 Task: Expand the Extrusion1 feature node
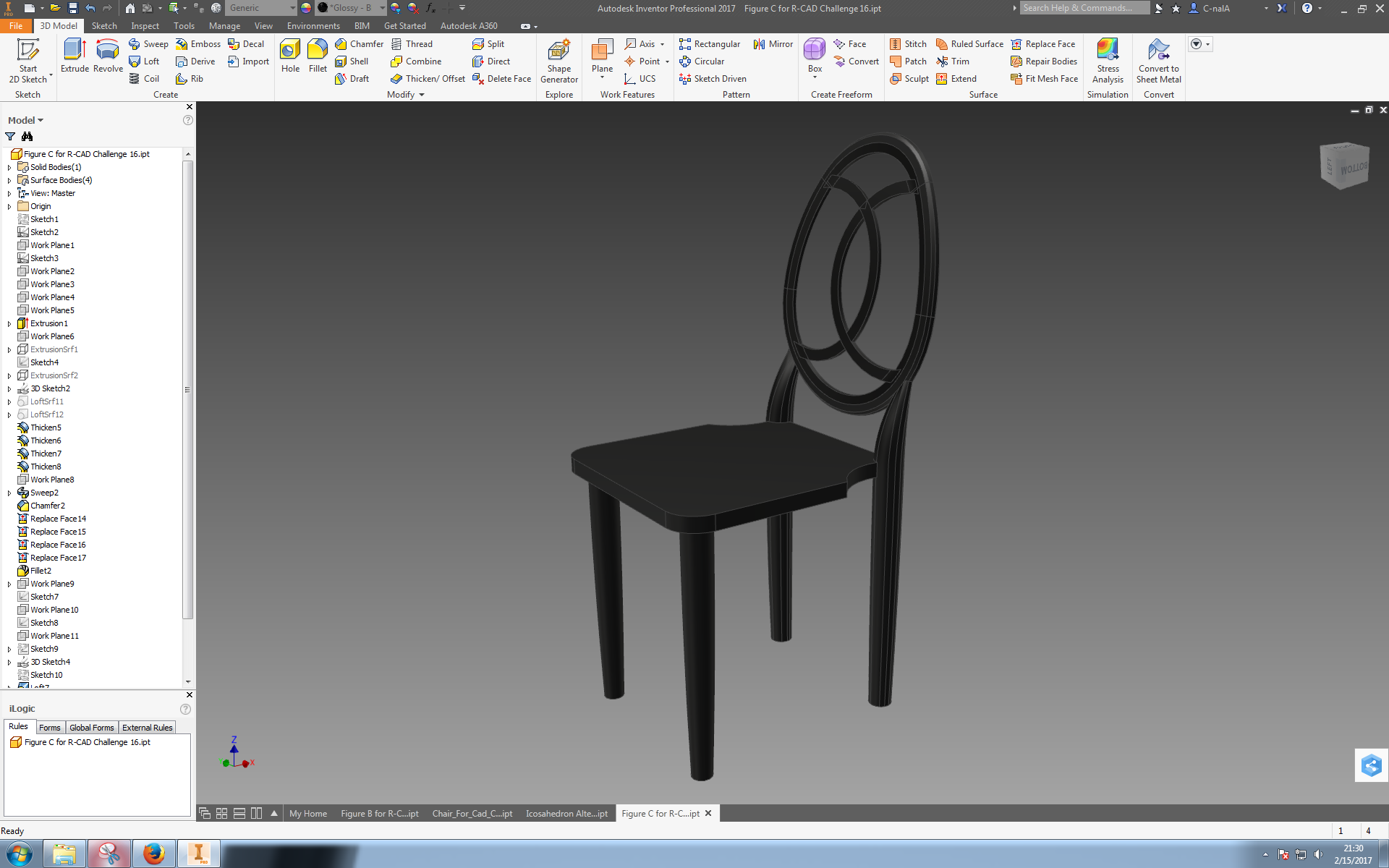tap(9, 324)
